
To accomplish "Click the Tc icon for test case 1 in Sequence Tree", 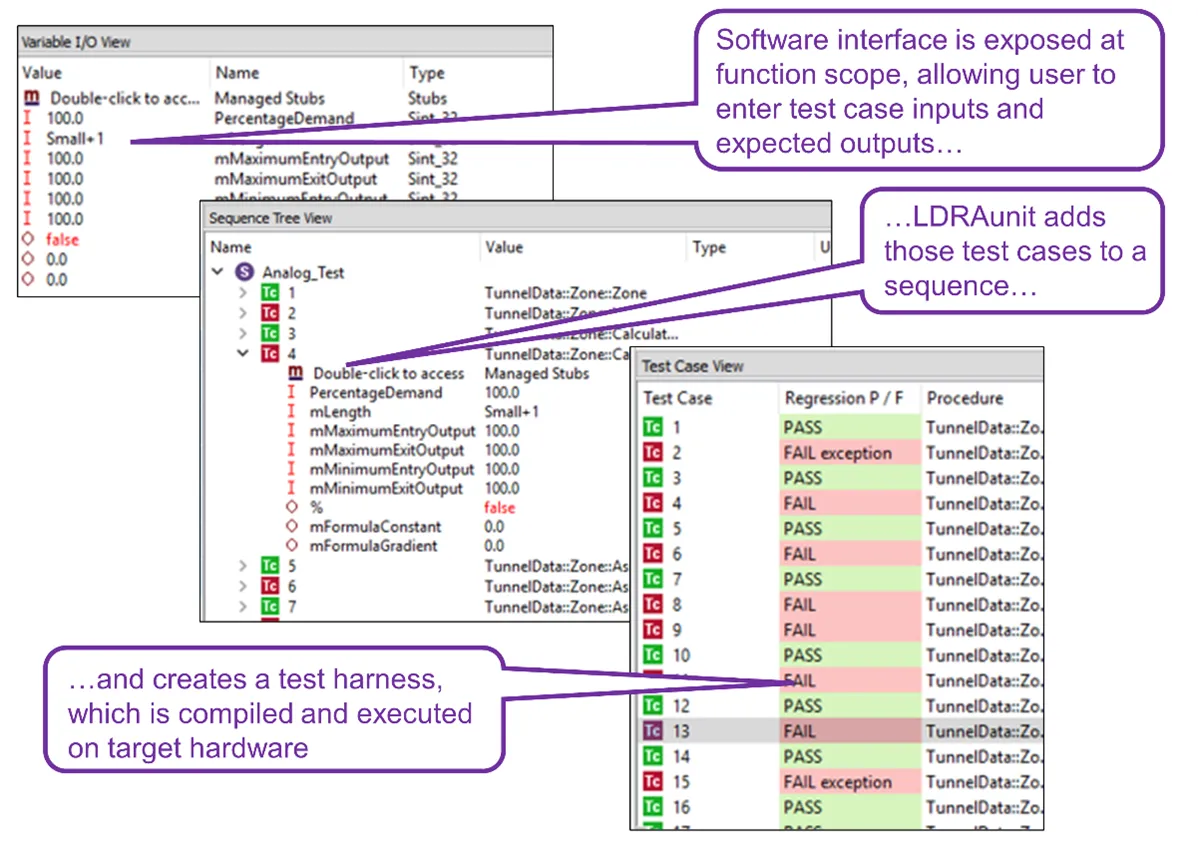I will (270, 293).
